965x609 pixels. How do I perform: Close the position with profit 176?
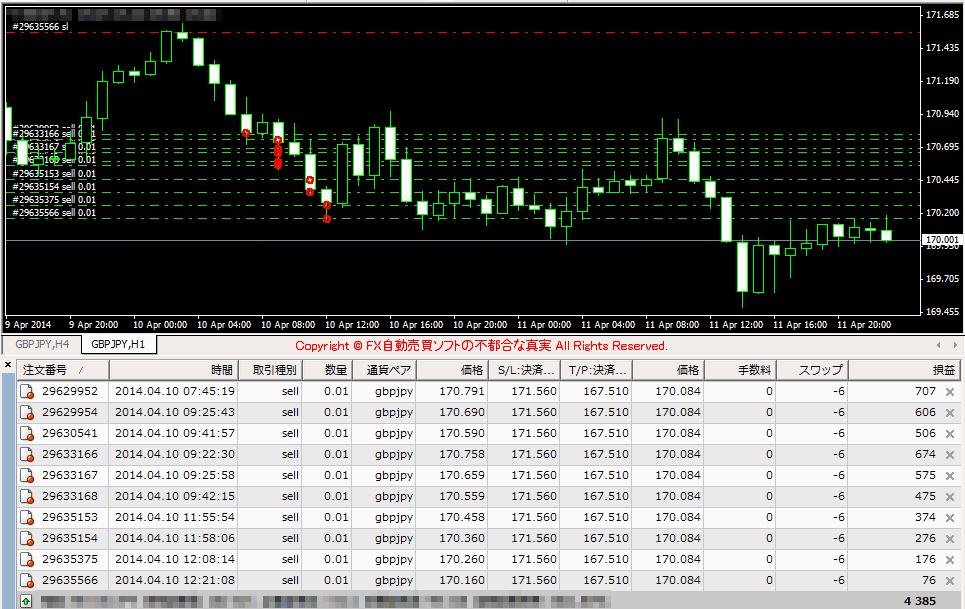coord(950,559)
